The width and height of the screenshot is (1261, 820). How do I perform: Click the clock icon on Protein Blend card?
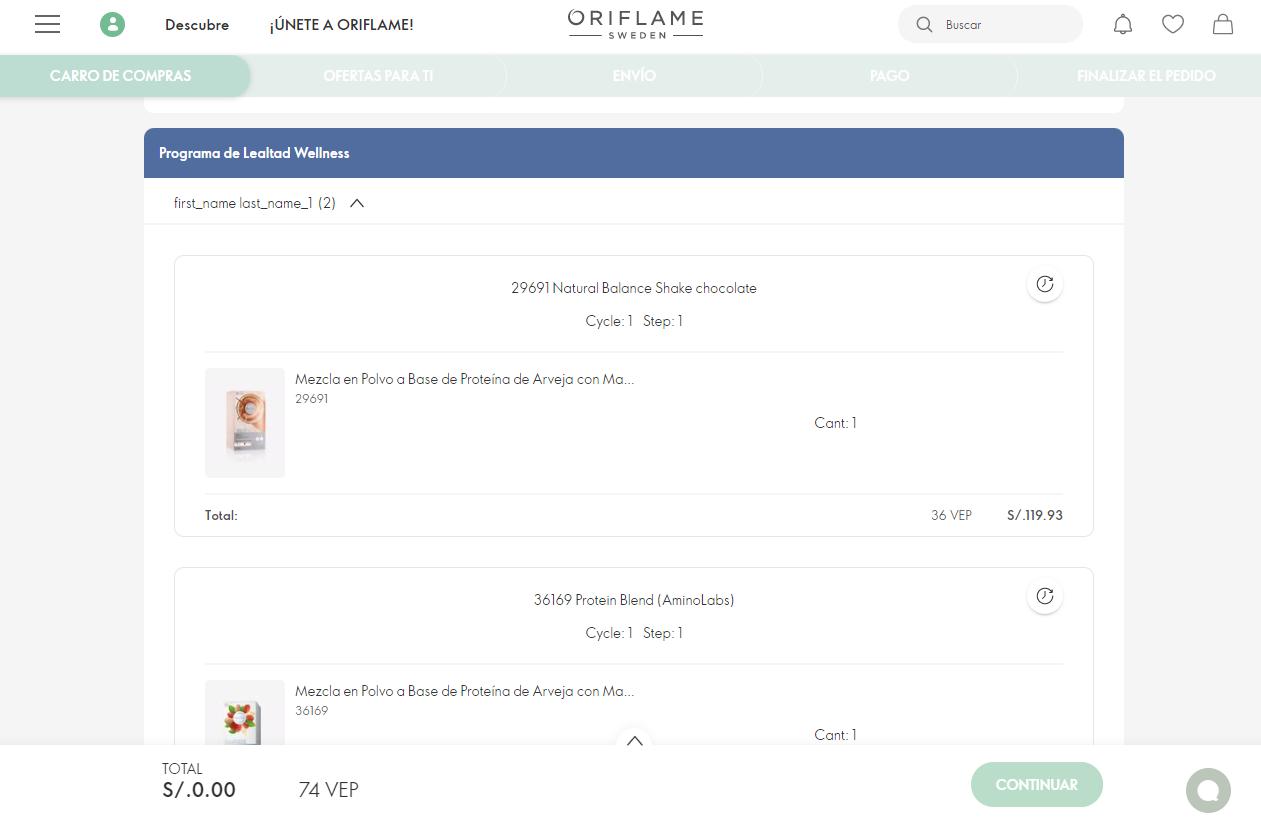[1045, 596]
